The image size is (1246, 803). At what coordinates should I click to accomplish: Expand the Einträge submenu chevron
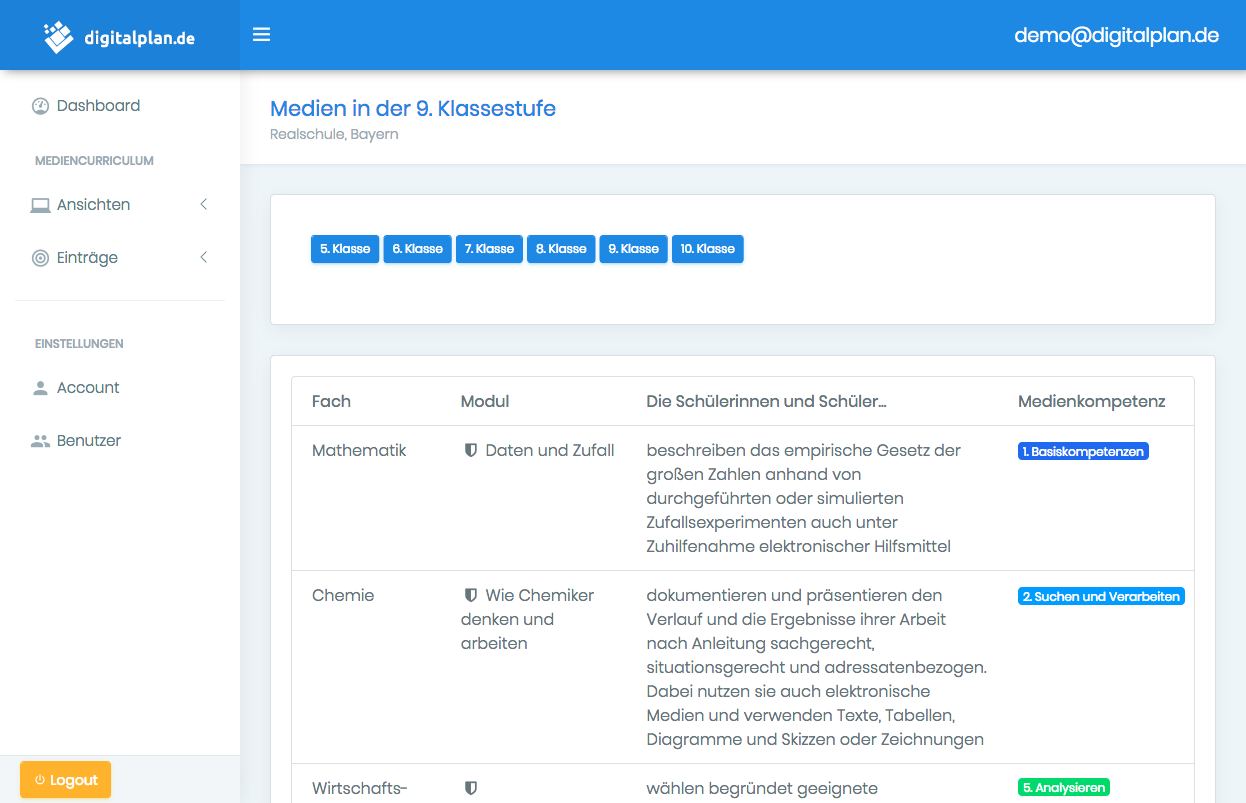click(204, 258)
